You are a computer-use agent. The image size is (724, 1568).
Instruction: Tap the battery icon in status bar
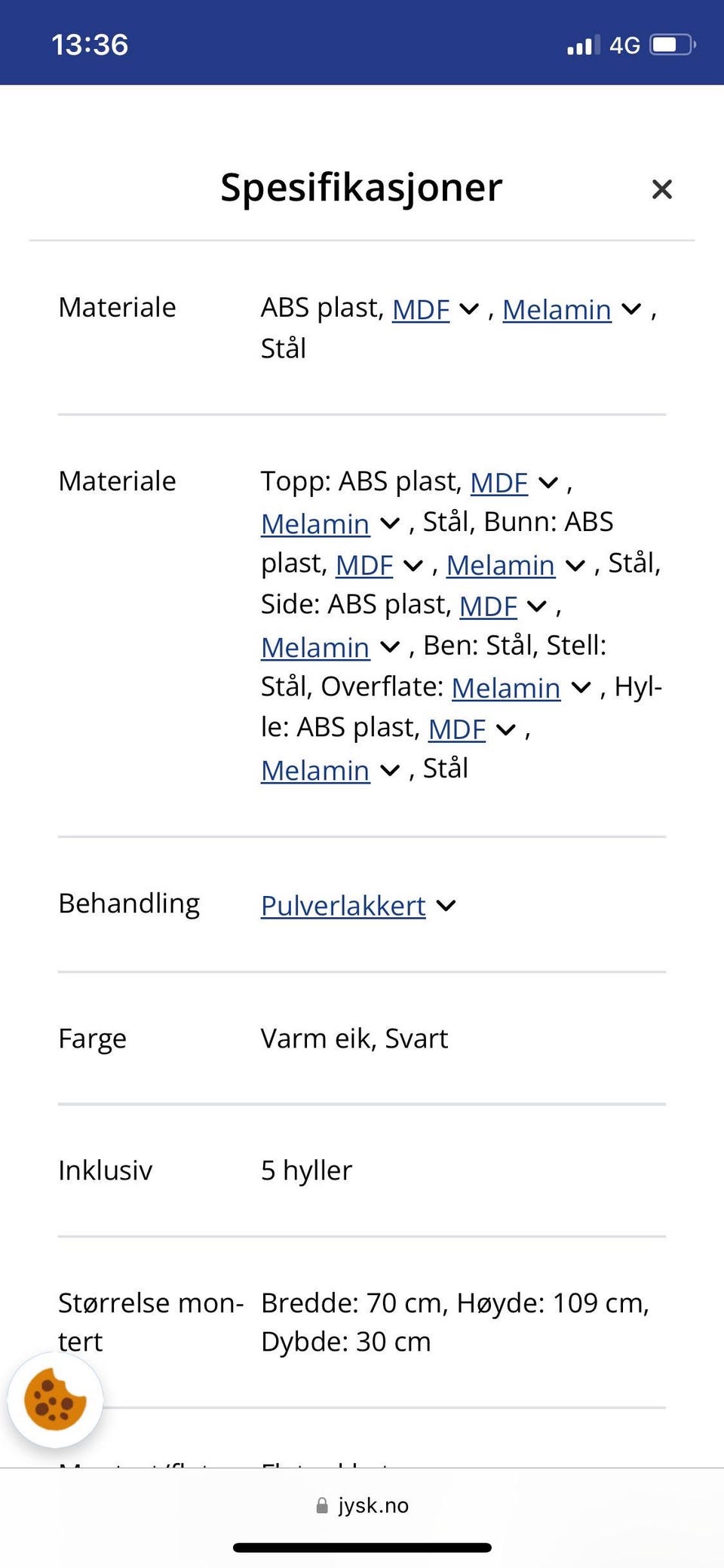click(x=673, y=45)
